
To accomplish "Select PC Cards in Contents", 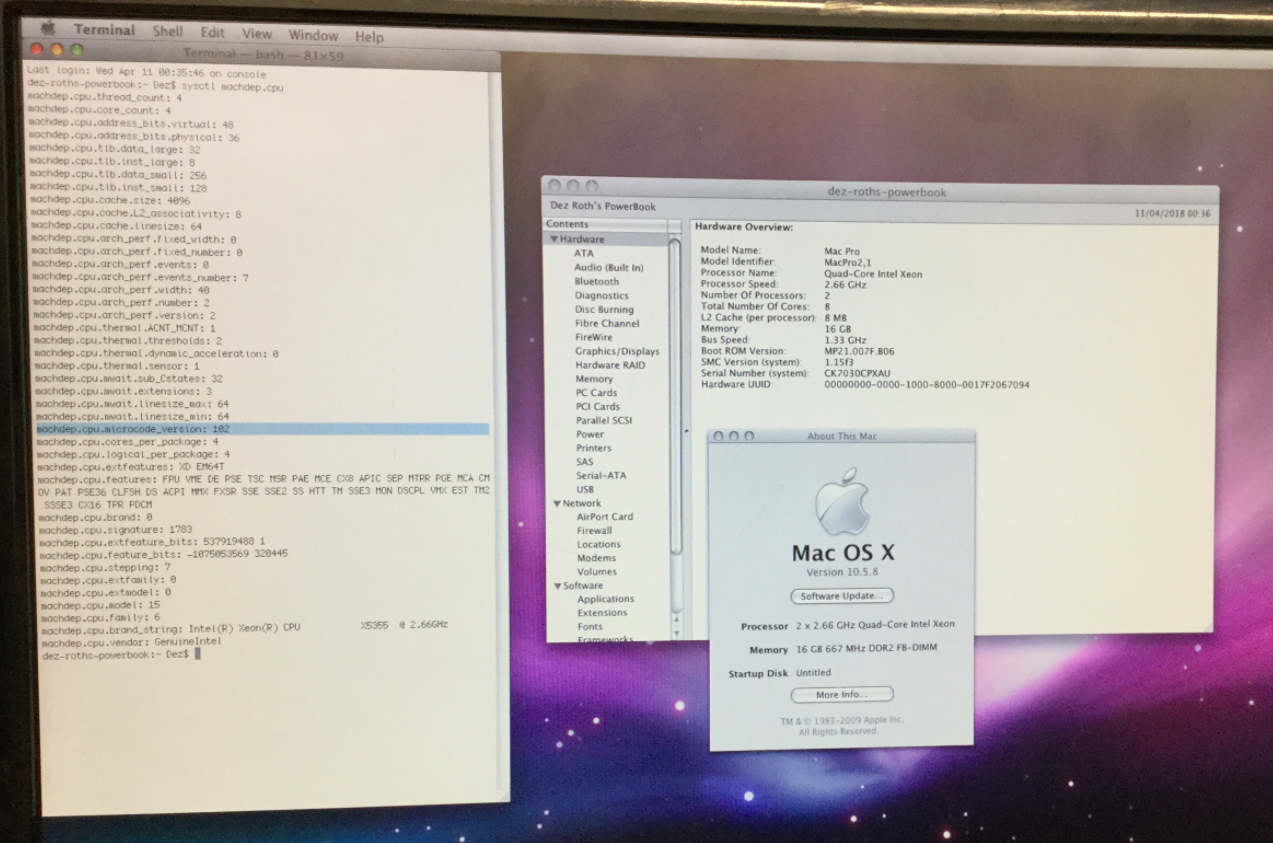I will (597, 393).
